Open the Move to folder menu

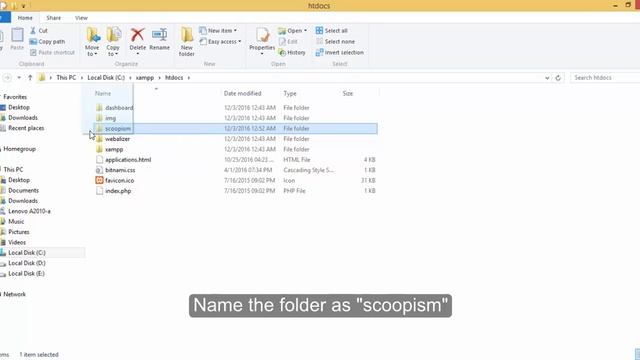click(x=92, y=42)
